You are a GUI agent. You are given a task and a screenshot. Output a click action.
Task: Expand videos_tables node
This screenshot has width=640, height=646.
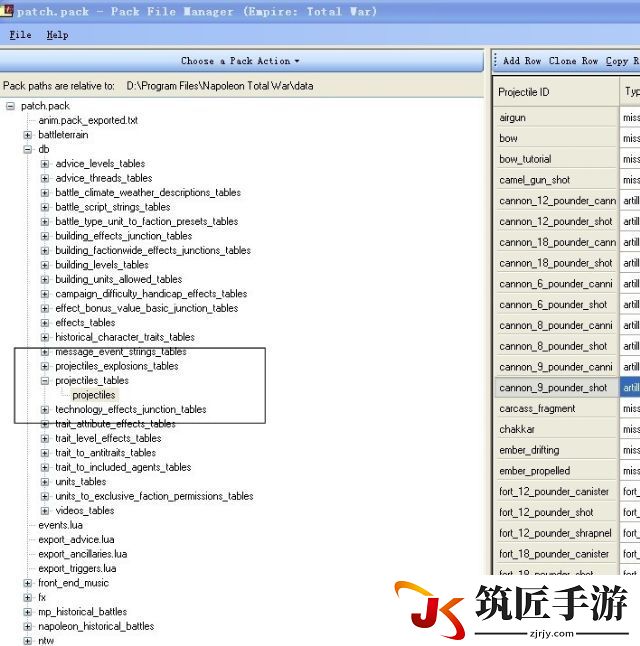coord(45,511)
